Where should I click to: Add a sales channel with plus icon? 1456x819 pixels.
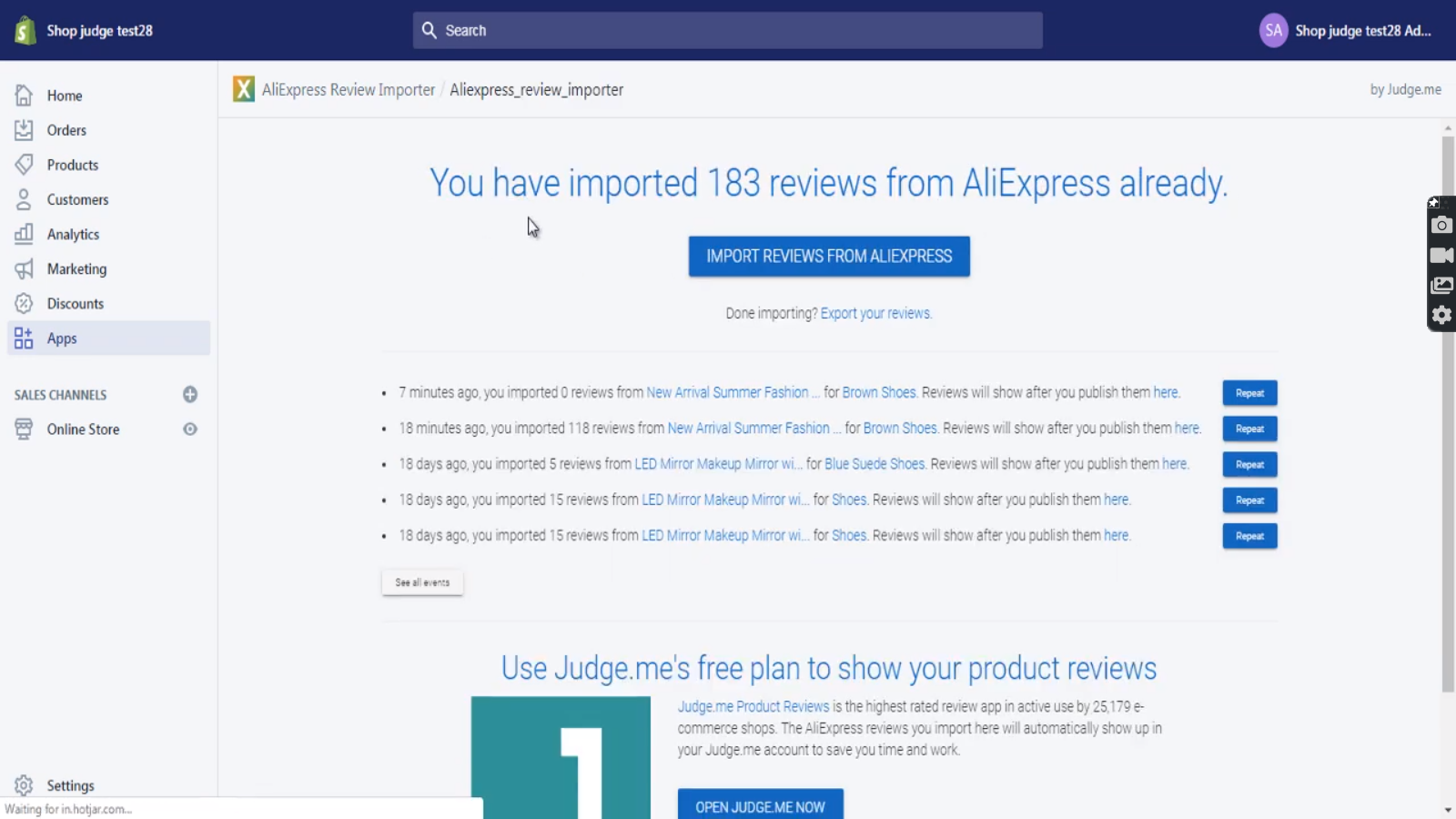[x=190, y=394]
